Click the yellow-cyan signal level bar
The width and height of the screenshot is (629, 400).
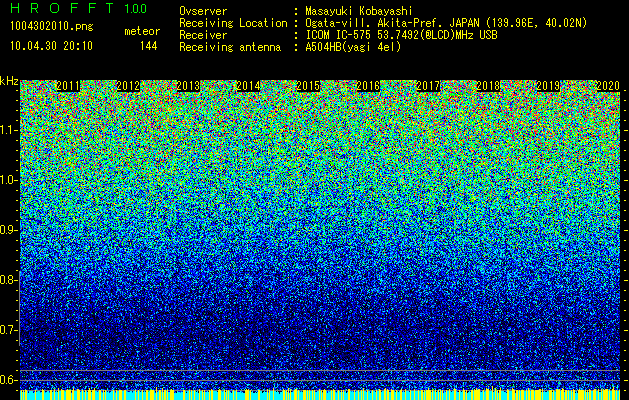[x=320, y=394]
